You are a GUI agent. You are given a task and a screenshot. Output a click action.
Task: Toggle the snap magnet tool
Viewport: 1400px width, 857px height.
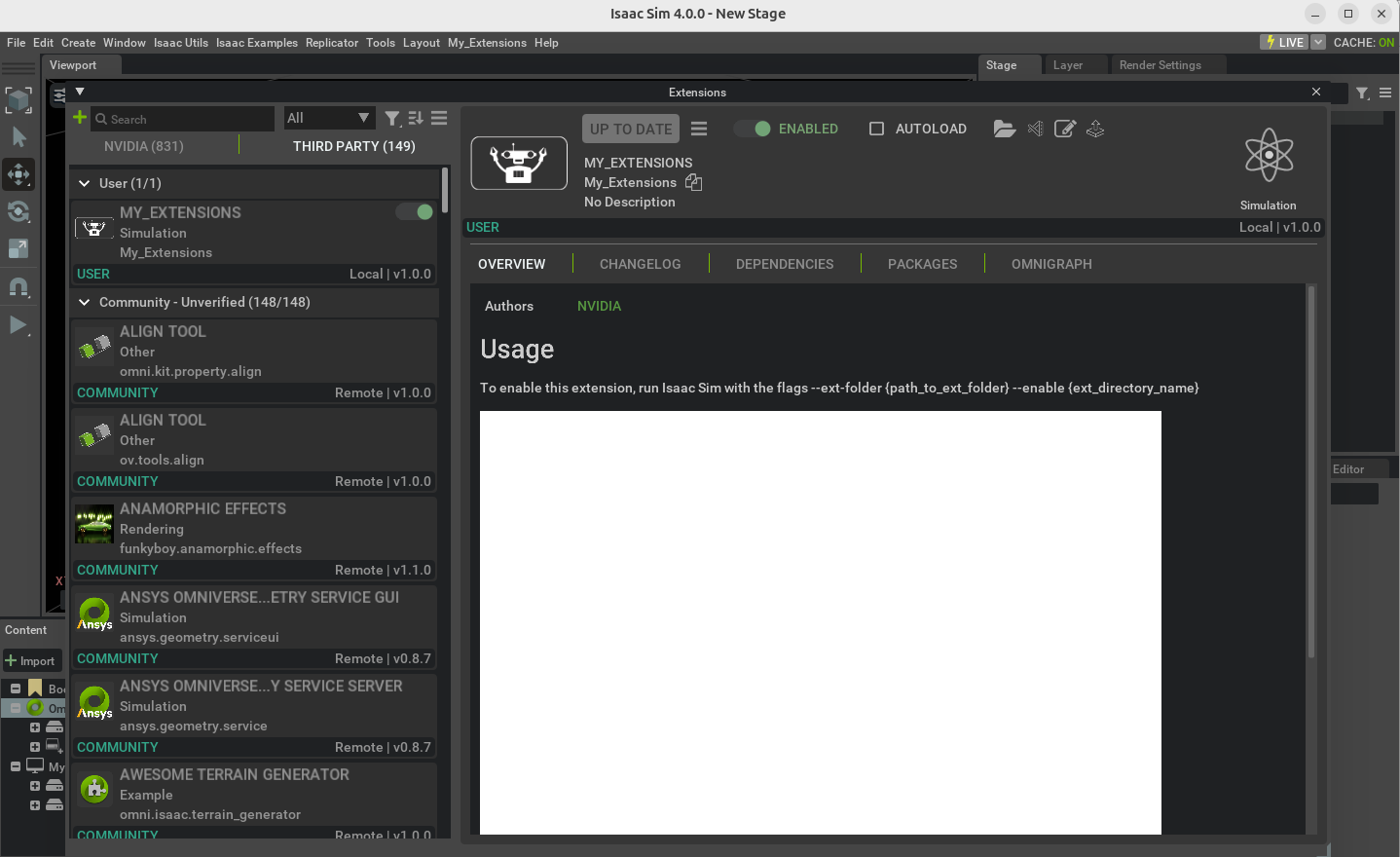tap(18, 287)
